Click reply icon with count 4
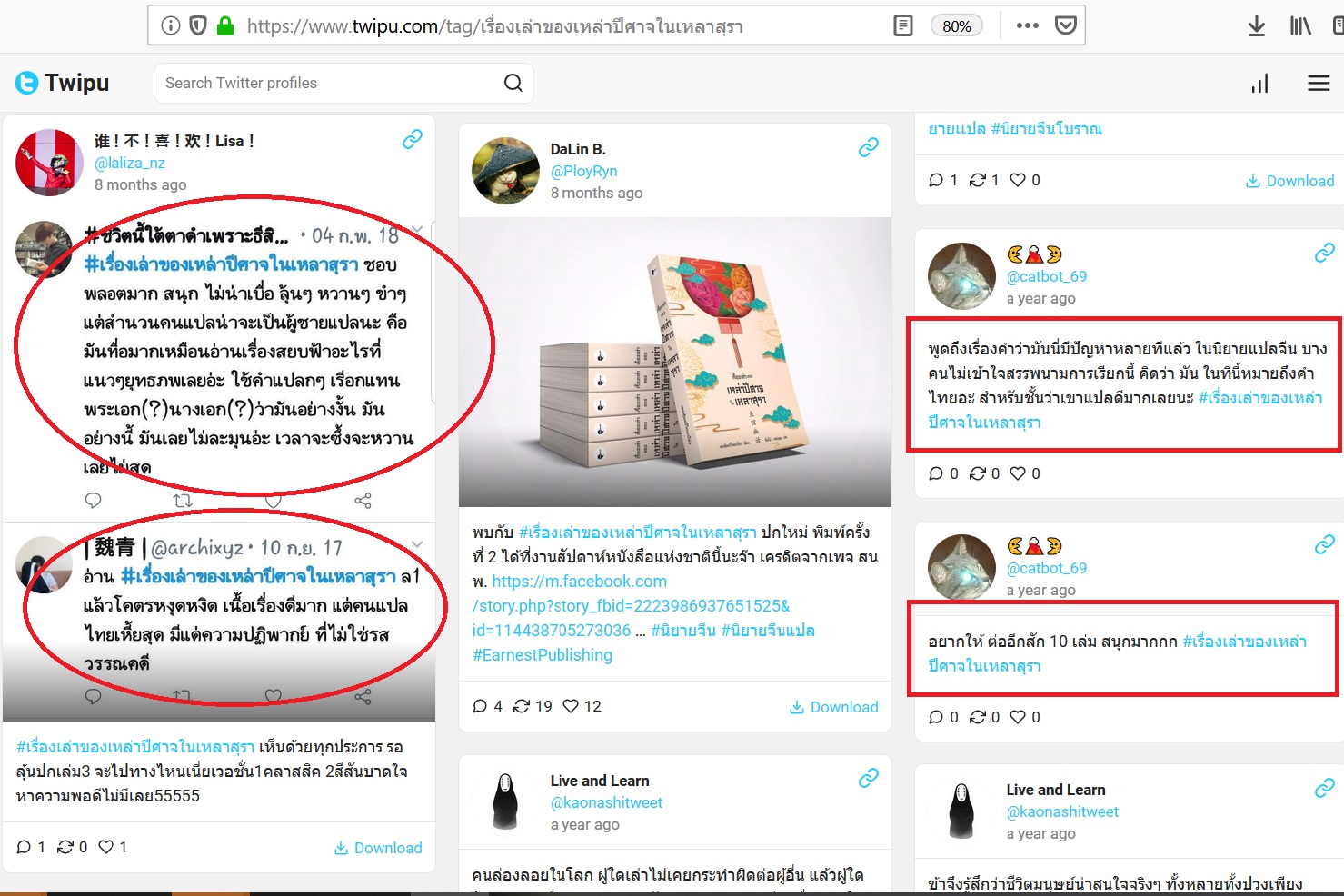This screenshot has width=1344, height=896. point(481,706)
